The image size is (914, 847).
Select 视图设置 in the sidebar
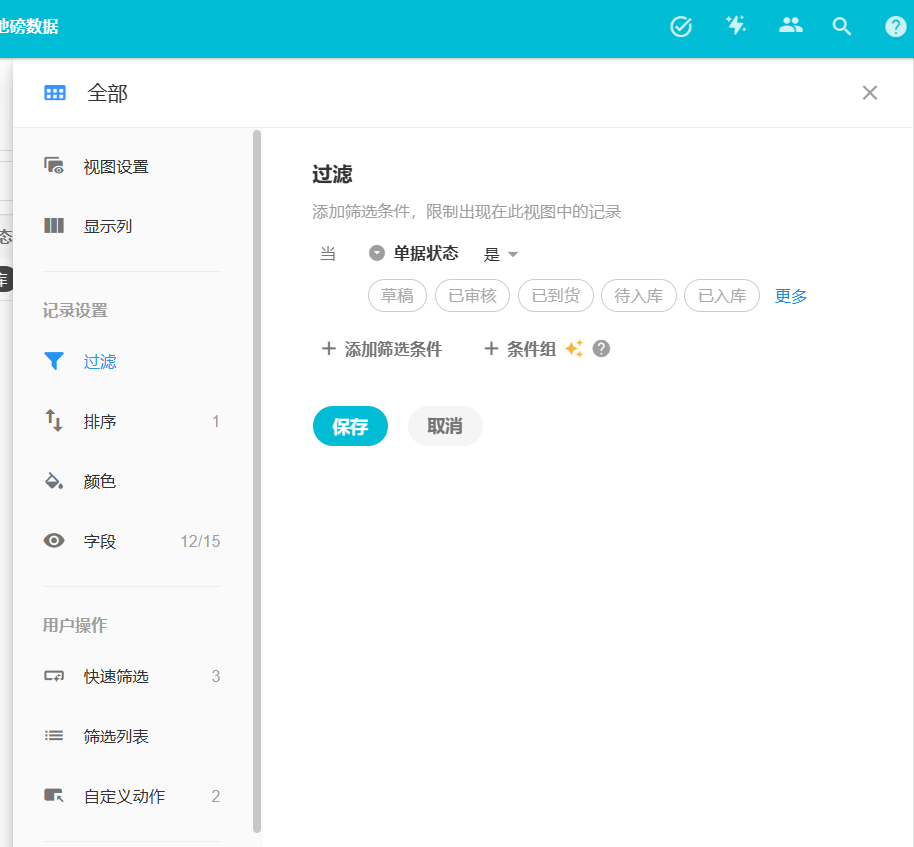[x=116, y=167]
